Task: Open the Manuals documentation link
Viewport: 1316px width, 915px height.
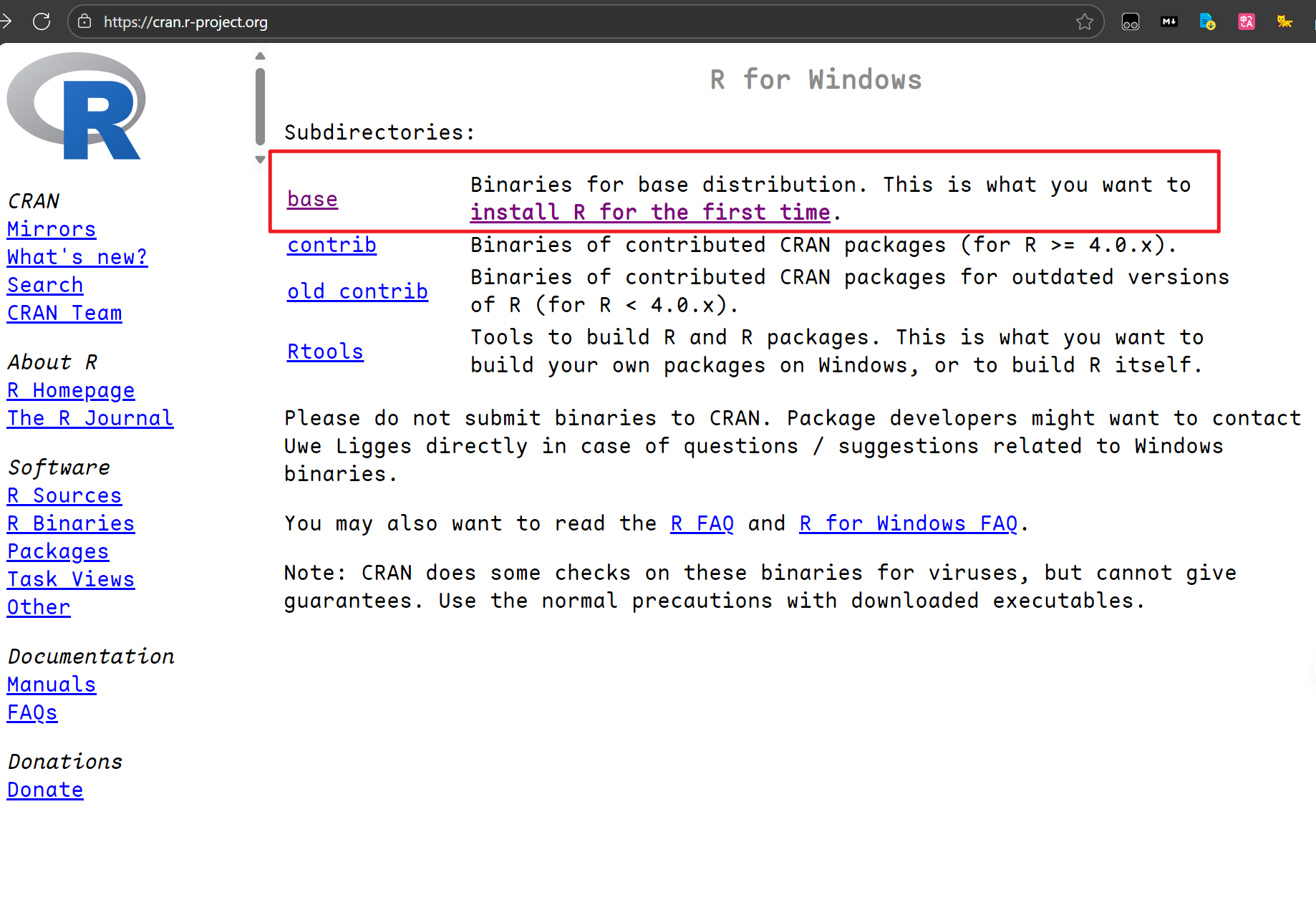Action: tap(52, 684)
